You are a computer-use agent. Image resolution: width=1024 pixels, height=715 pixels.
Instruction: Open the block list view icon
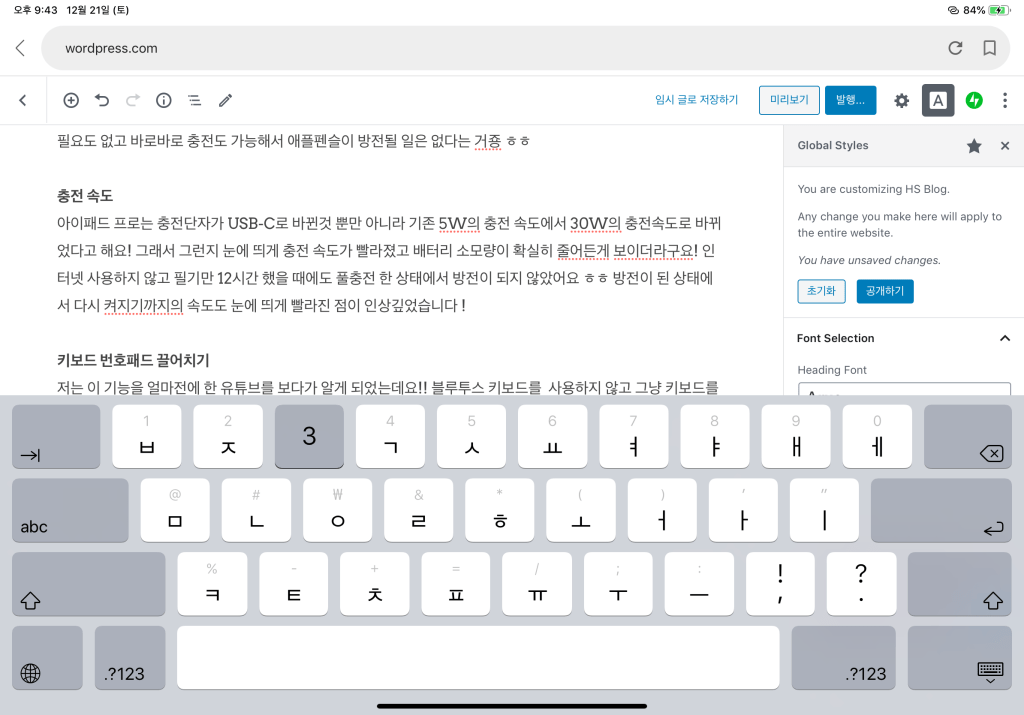(195, 100)
